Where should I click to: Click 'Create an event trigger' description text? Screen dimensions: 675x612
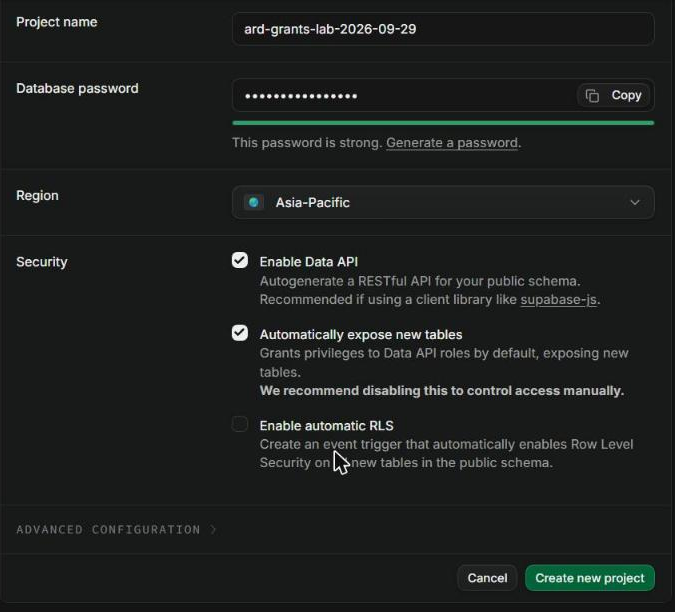(x=446, y=453)
